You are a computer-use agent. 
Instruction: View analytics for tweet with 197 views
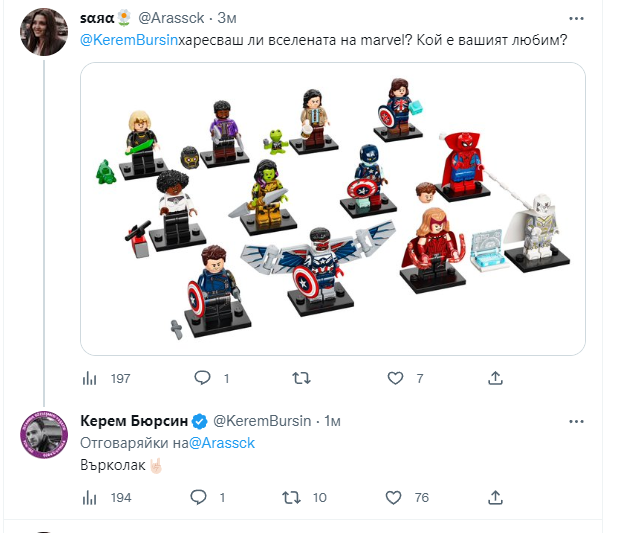[x=91, y=378]
